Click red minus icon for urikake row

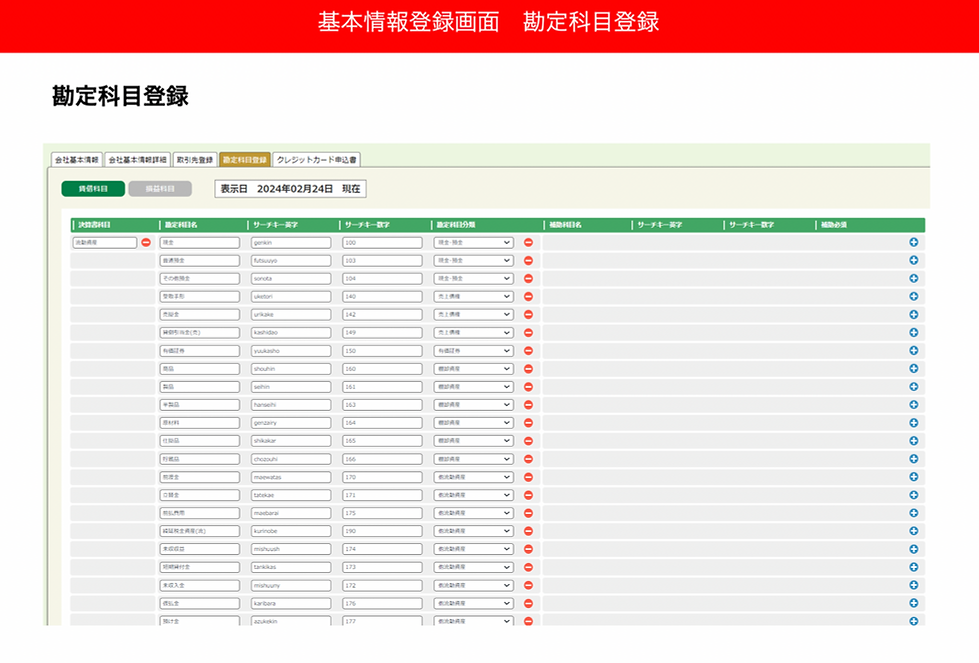coord(528,315)
